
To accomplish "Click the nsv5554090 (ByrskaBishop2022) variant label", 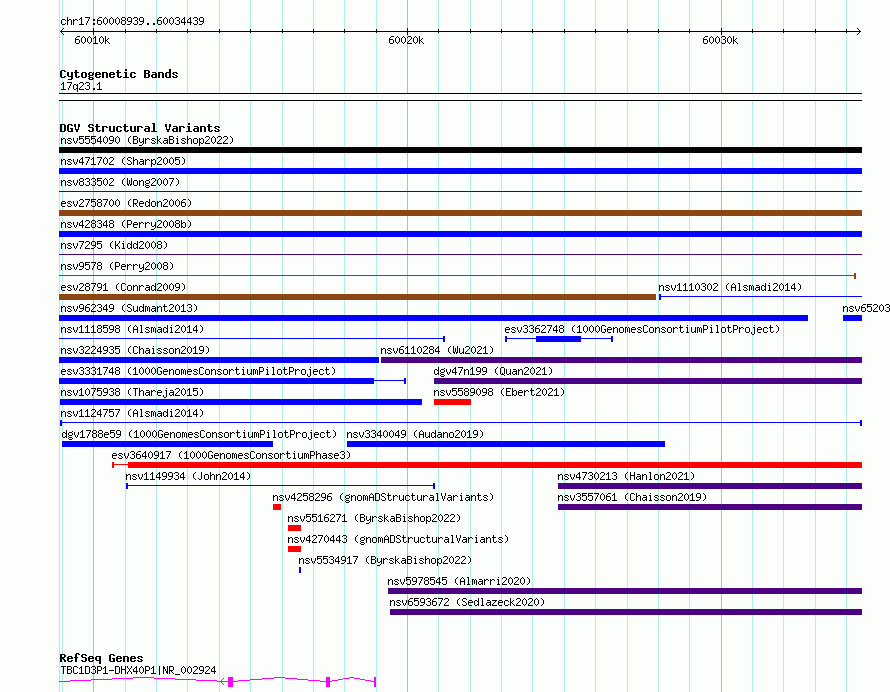I will pyautogui.click(x=147, y=140).
